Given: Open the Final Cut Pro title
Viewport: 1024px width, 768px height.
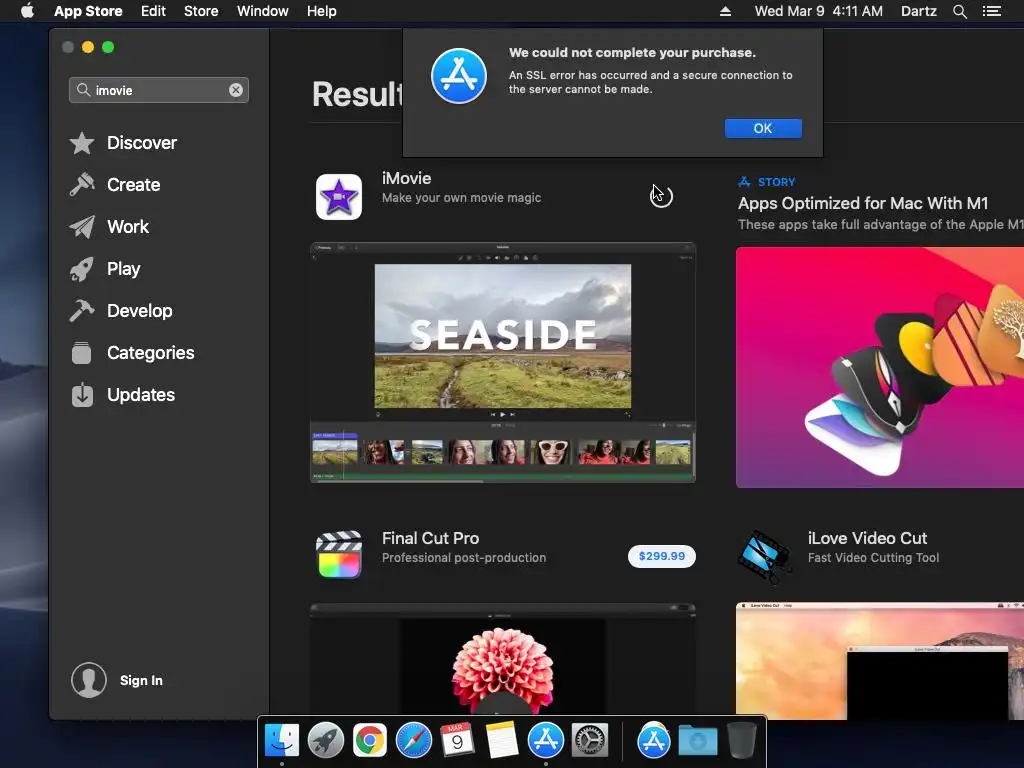Looking at the screenshot, I should (x=430, y=538).
